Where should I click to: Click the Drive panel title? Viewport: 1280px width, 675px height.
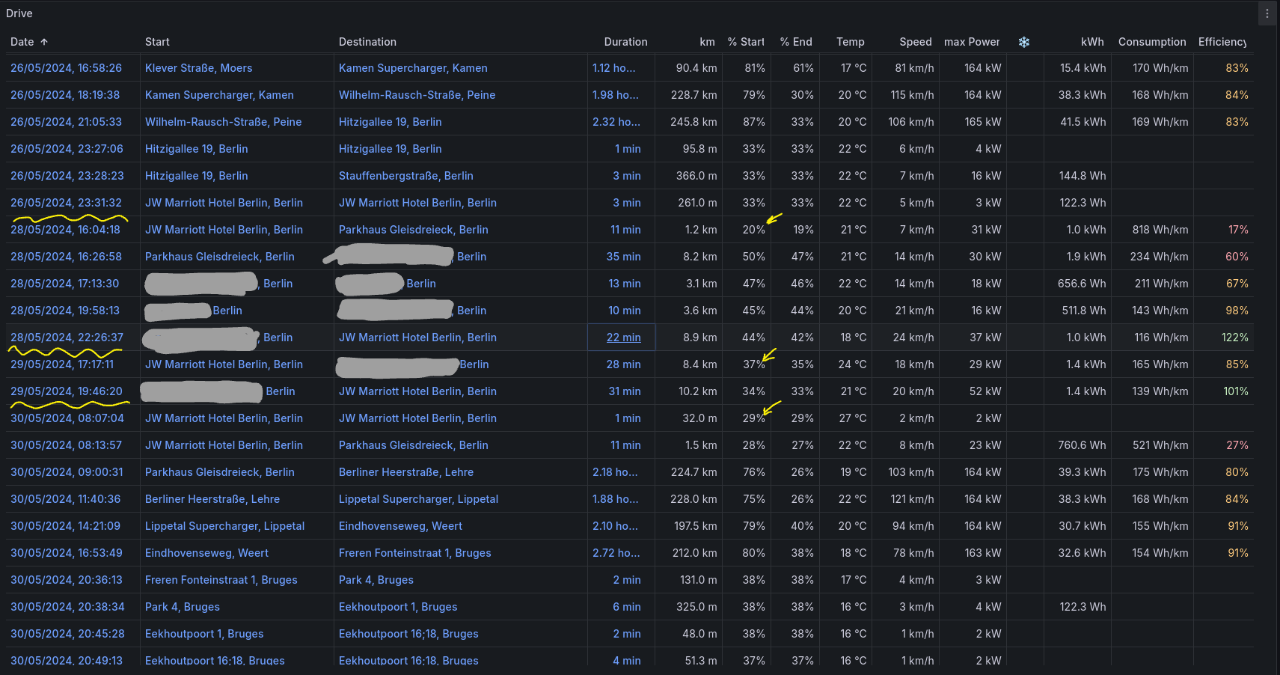(19, 13)
